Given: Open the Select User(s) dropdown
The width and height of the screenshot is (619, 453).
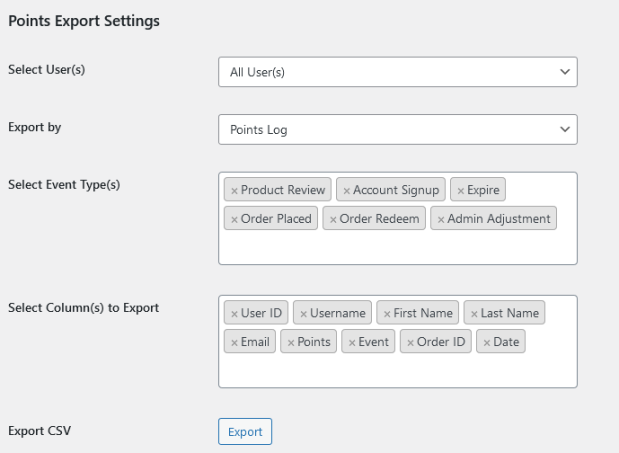Looking at the screenshot, I should [x=397, y=72].
